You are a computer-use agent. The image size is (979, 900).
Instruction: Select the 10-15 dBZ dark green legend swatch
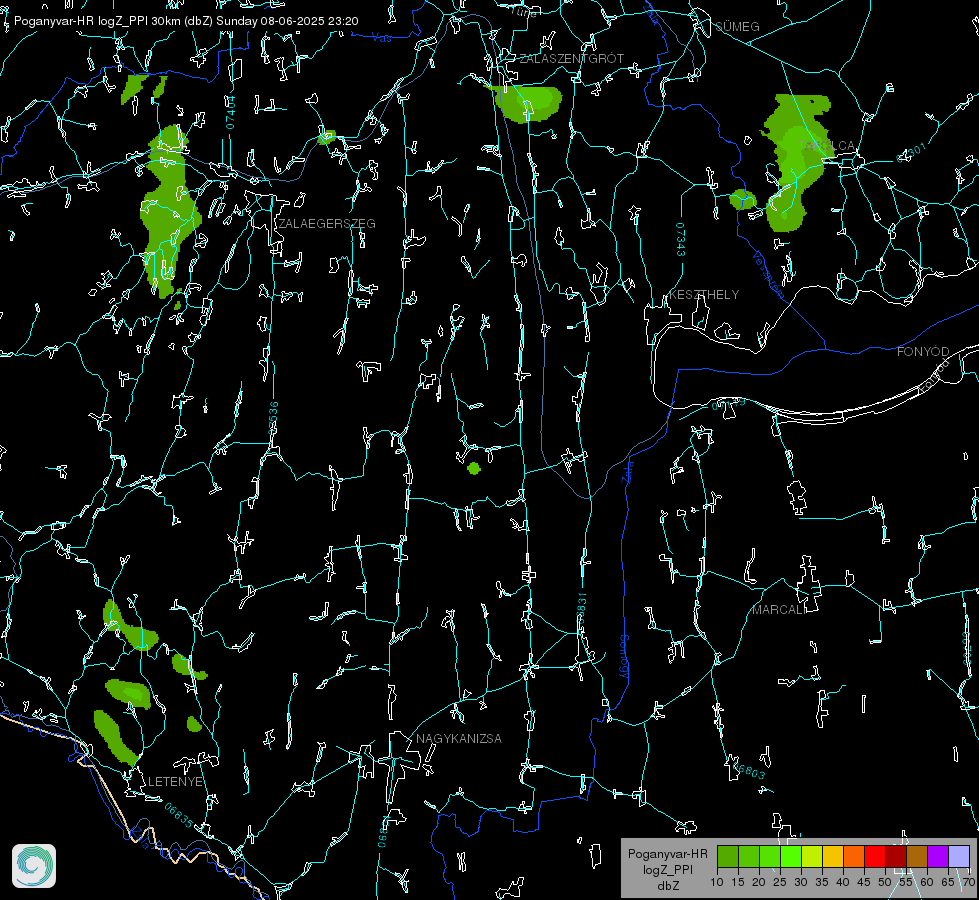(728, 856)
